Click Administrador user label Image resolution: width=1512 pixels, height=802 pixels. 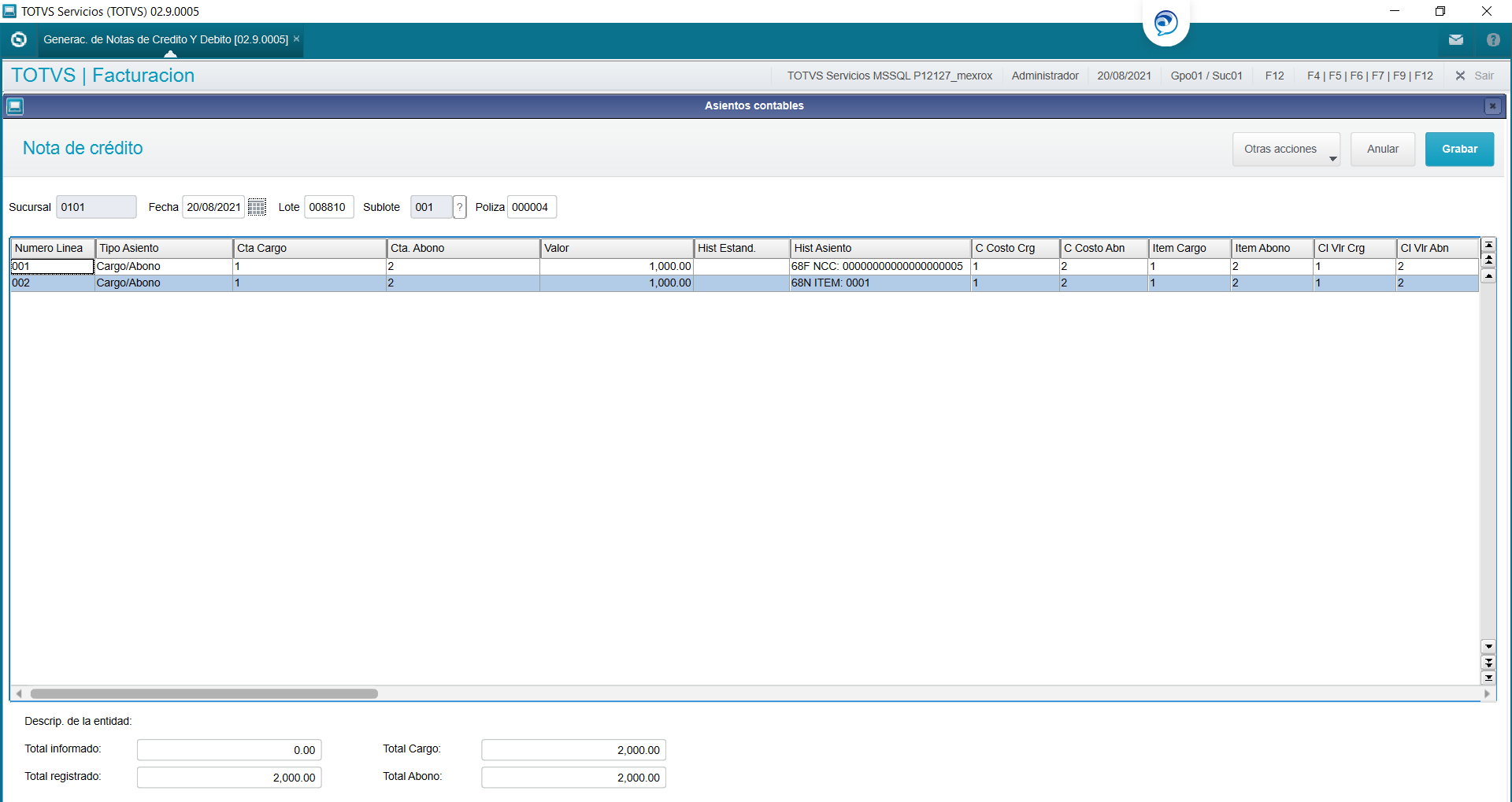pos(1045,76)
